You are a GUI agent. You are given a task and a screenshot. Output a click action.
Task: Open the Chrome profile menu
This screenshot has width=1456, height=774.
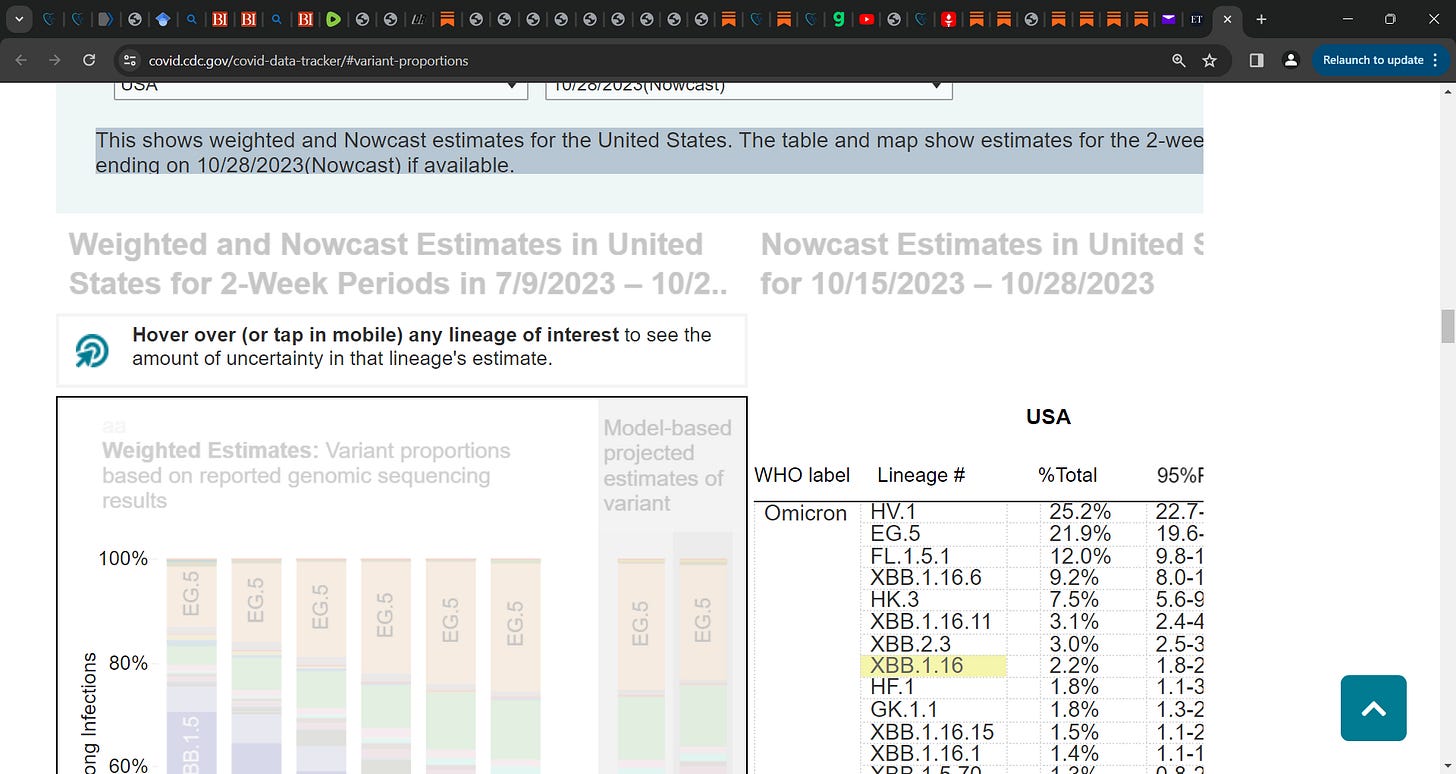click(x=1291, y=60)
